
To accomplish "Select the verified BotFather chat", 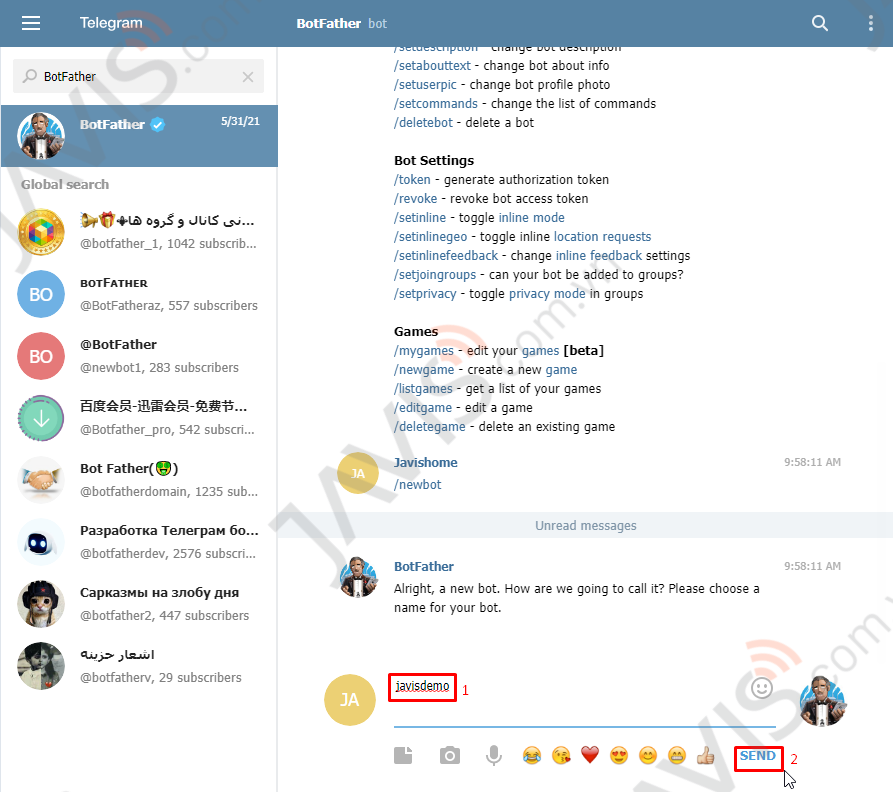I will [x=140, y=136].
